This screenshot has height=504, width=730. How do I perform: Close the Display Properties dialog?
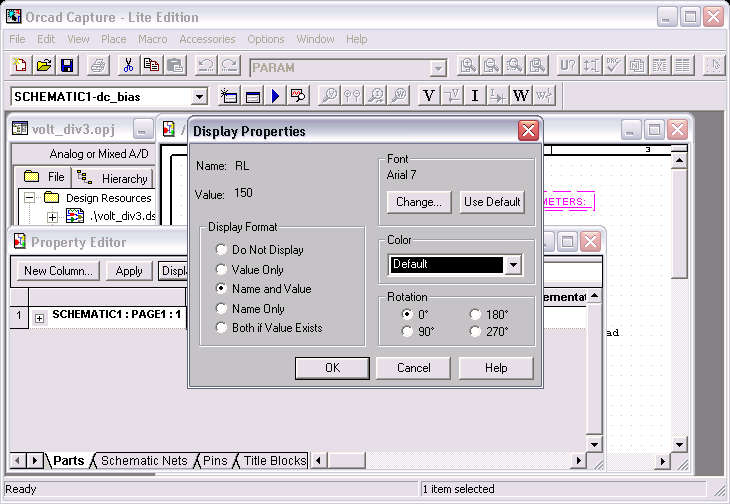pos(528,131)
